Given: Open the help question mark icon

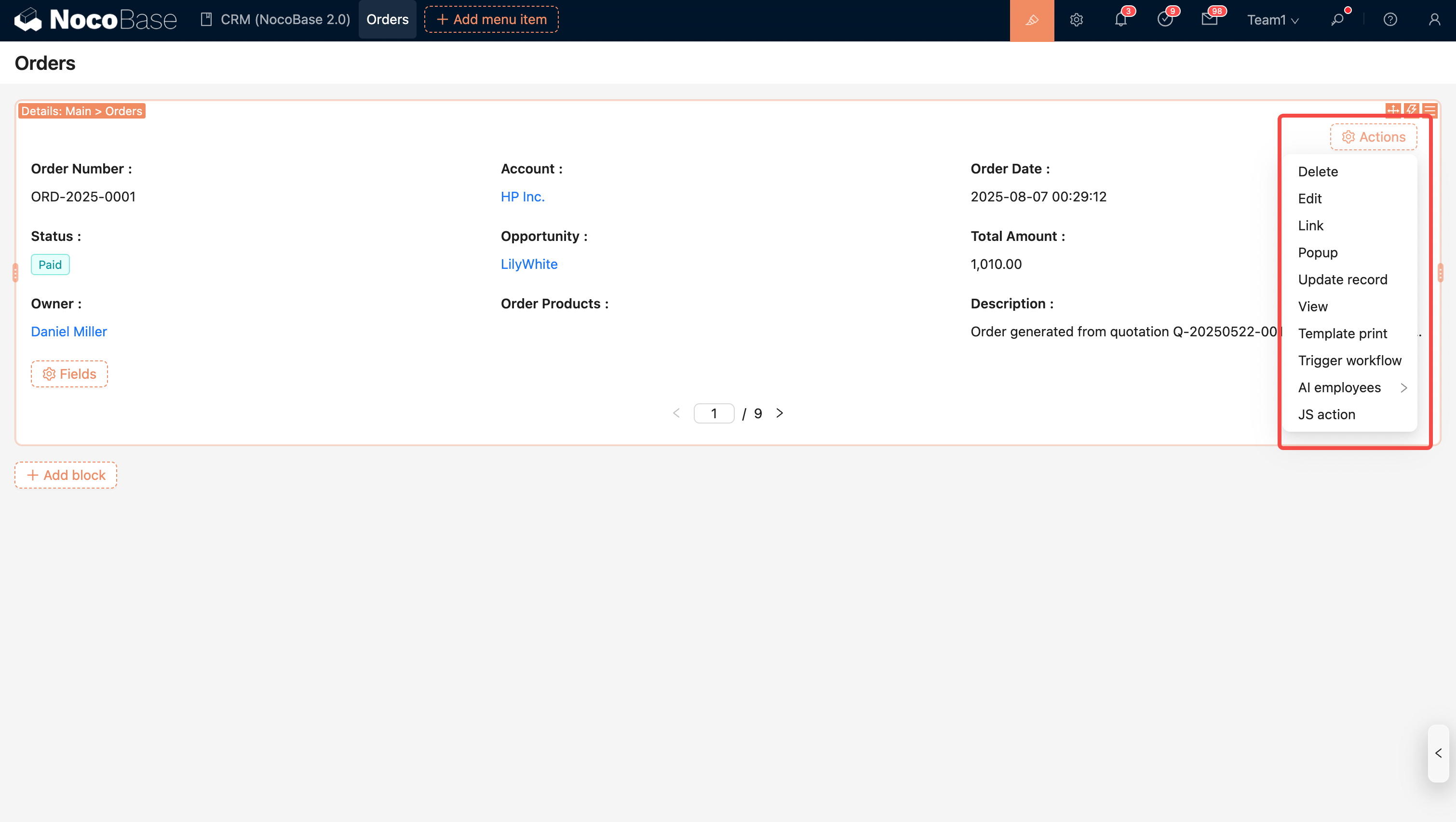Looking at the screenshot, I should point(1390,20).
